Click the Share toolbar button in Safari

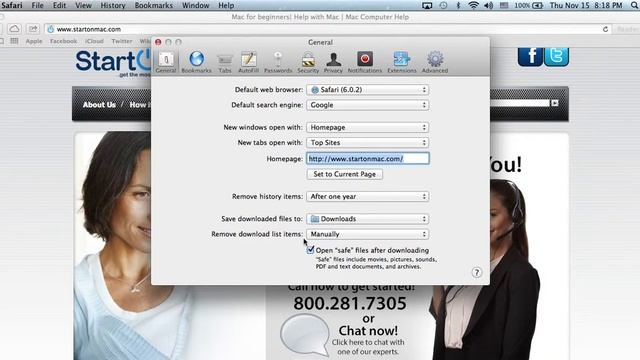[x=33, y=29]
